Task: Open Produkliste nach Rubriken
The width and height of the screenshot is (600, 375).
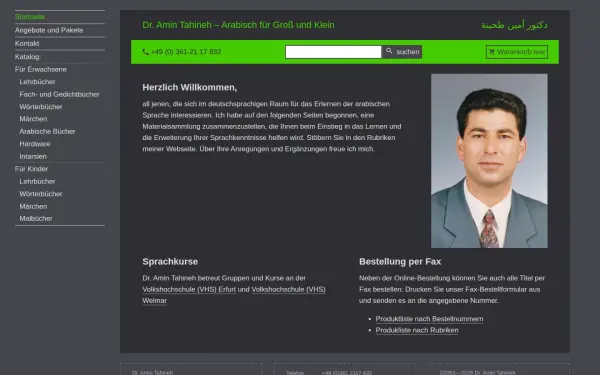Action: [x=417, y=330]
